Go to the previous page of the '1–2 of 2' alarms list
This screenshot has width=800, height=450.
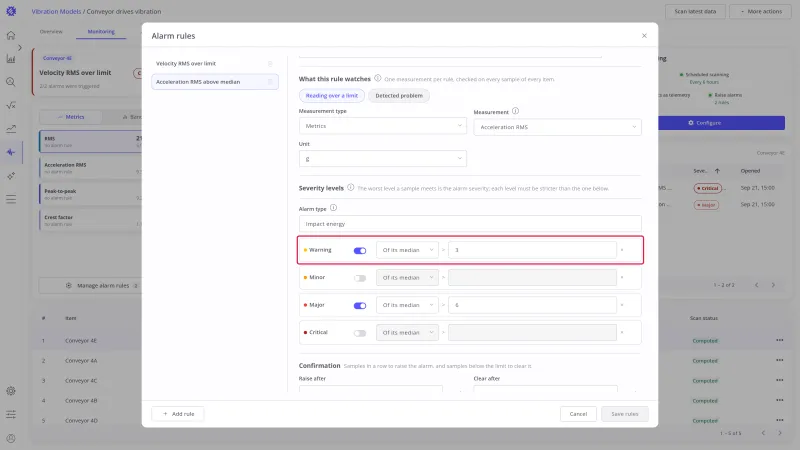point(757,285)
